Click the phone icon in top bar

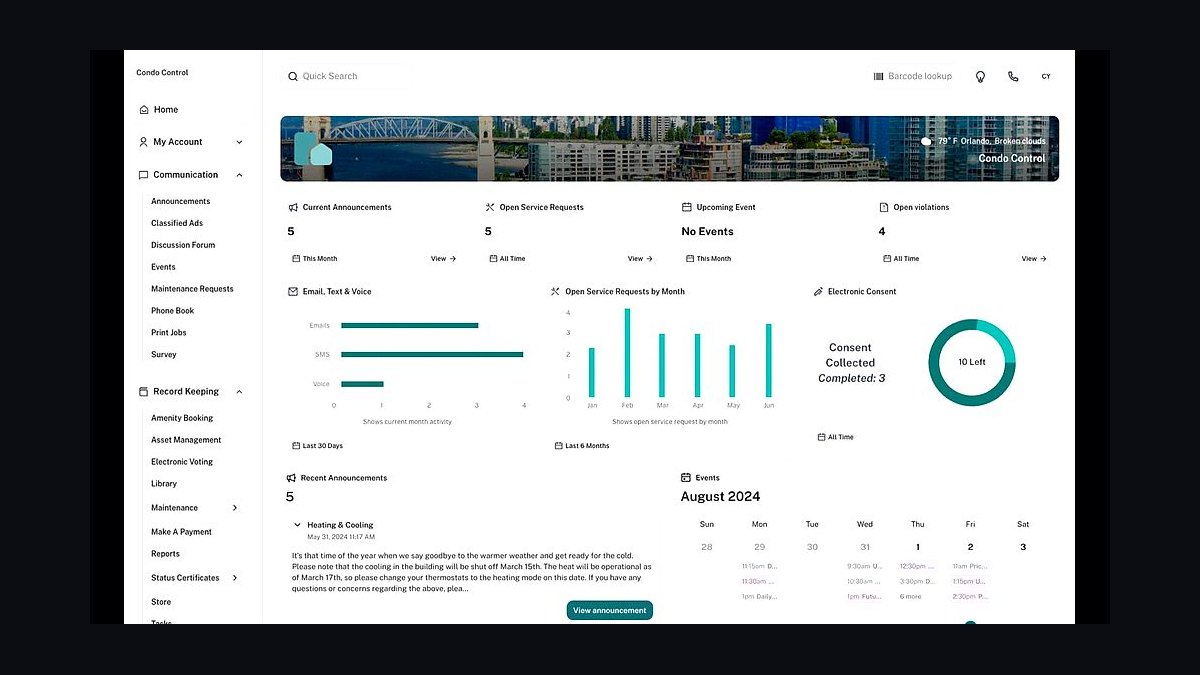pyautogui.click(x=1013, y=76)
